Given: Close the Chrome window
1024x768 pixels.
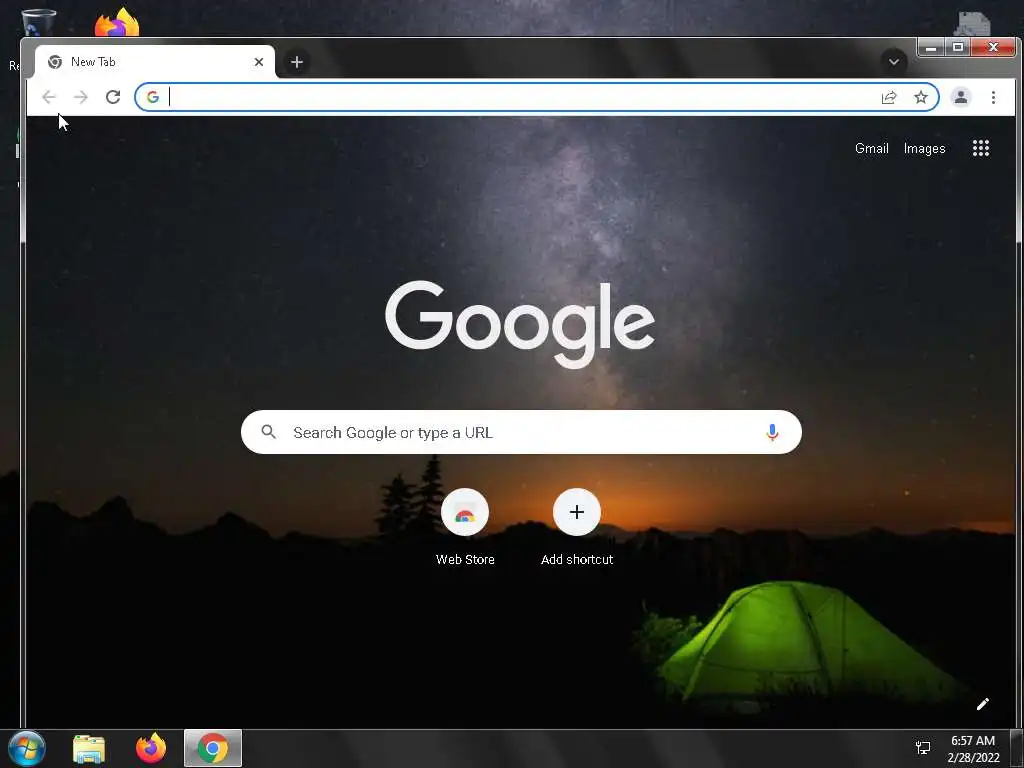Looking at the screenshot, I should pos(993,47).
